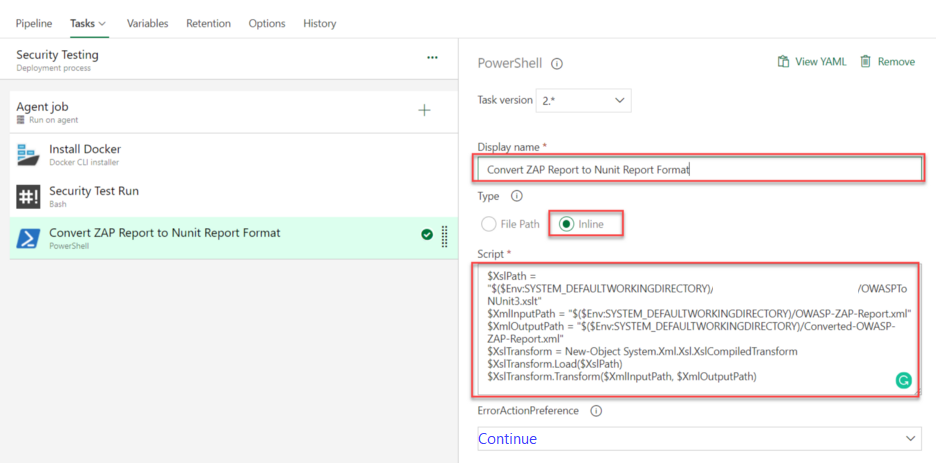This screenshot has height=463, width=936.
Task: Click the Grammarly icon in the script box
Action: pyautogui.click(x=903, y=380)
